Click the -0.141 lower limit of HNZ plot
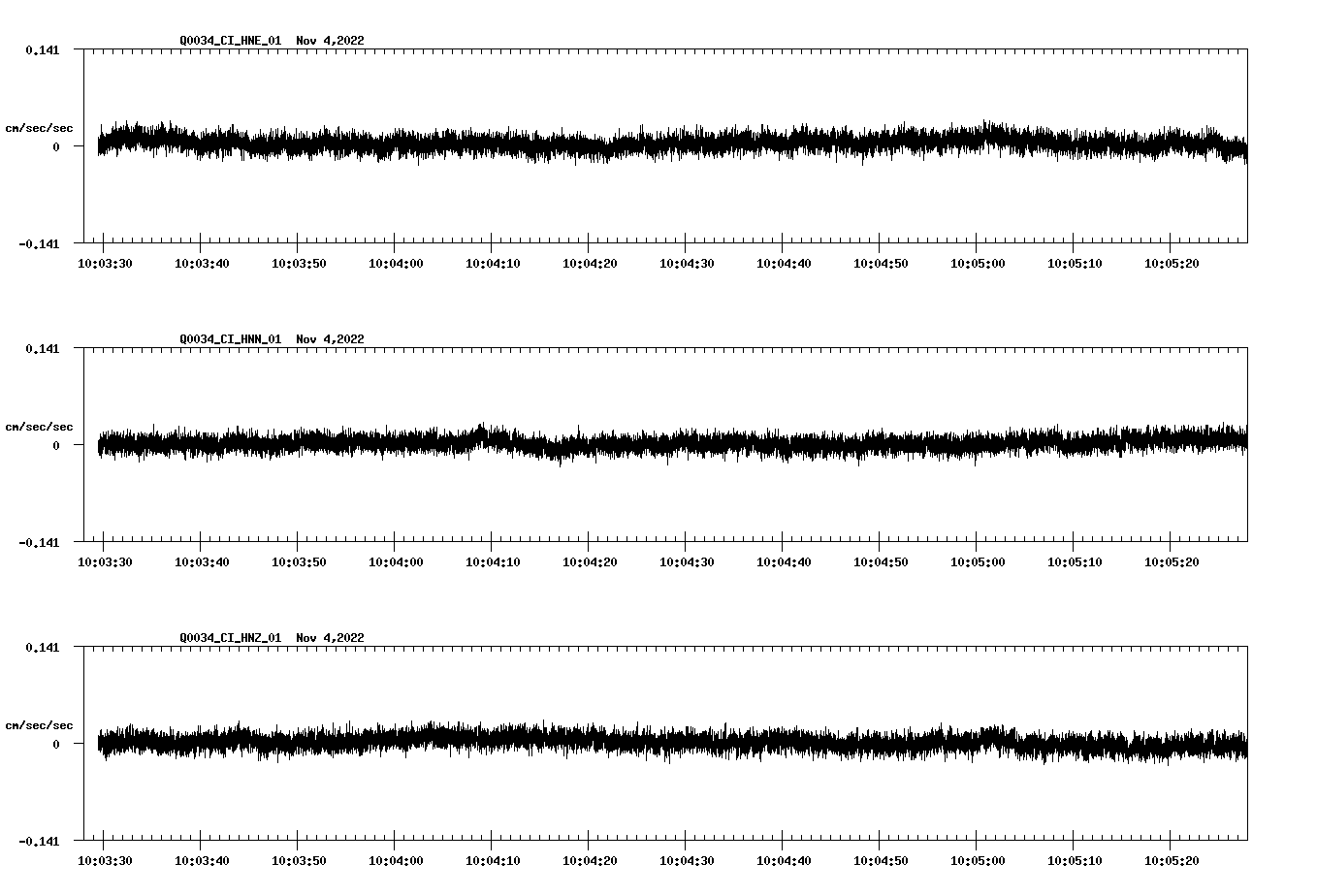 (39, 841)
